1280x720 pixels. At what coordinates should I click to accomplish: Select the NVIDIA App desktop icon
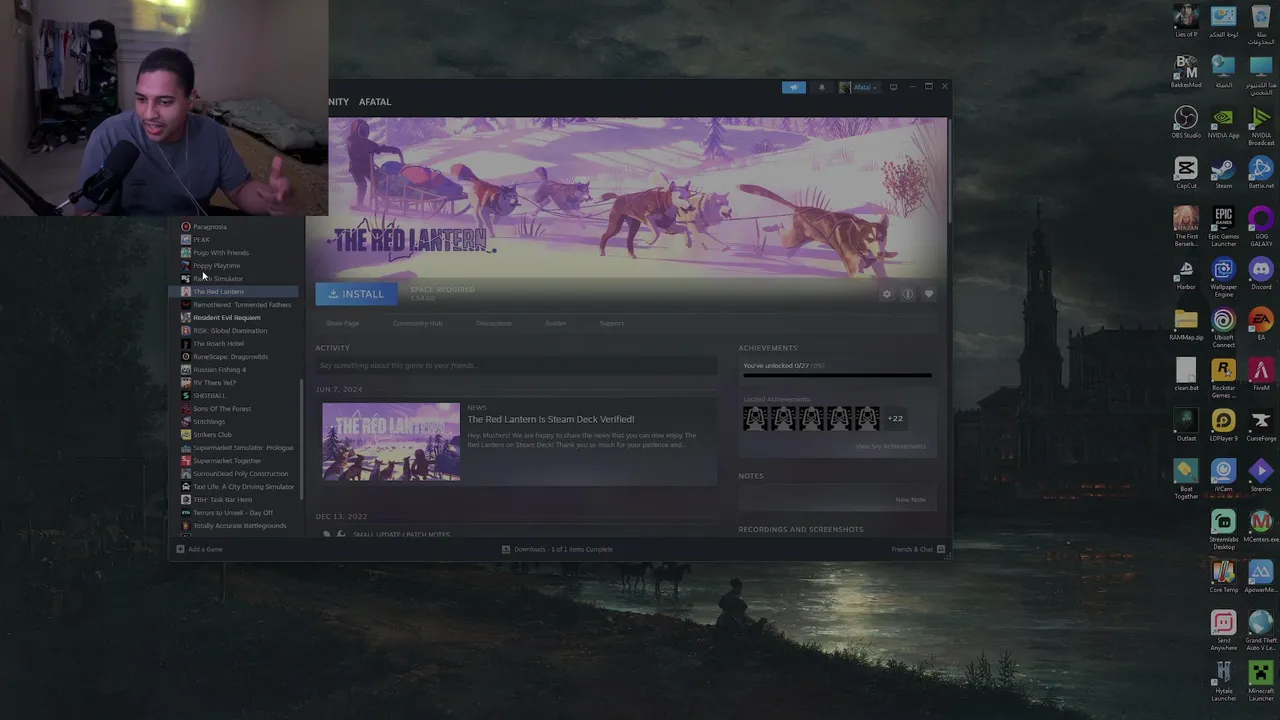tap(1223, 122)
